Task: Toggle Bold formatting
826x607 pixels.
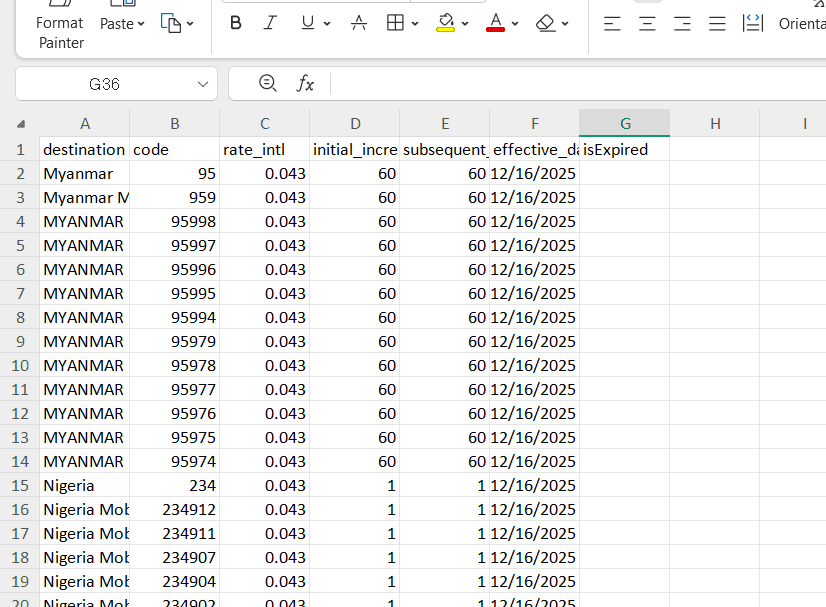Action: click(235, 23)
